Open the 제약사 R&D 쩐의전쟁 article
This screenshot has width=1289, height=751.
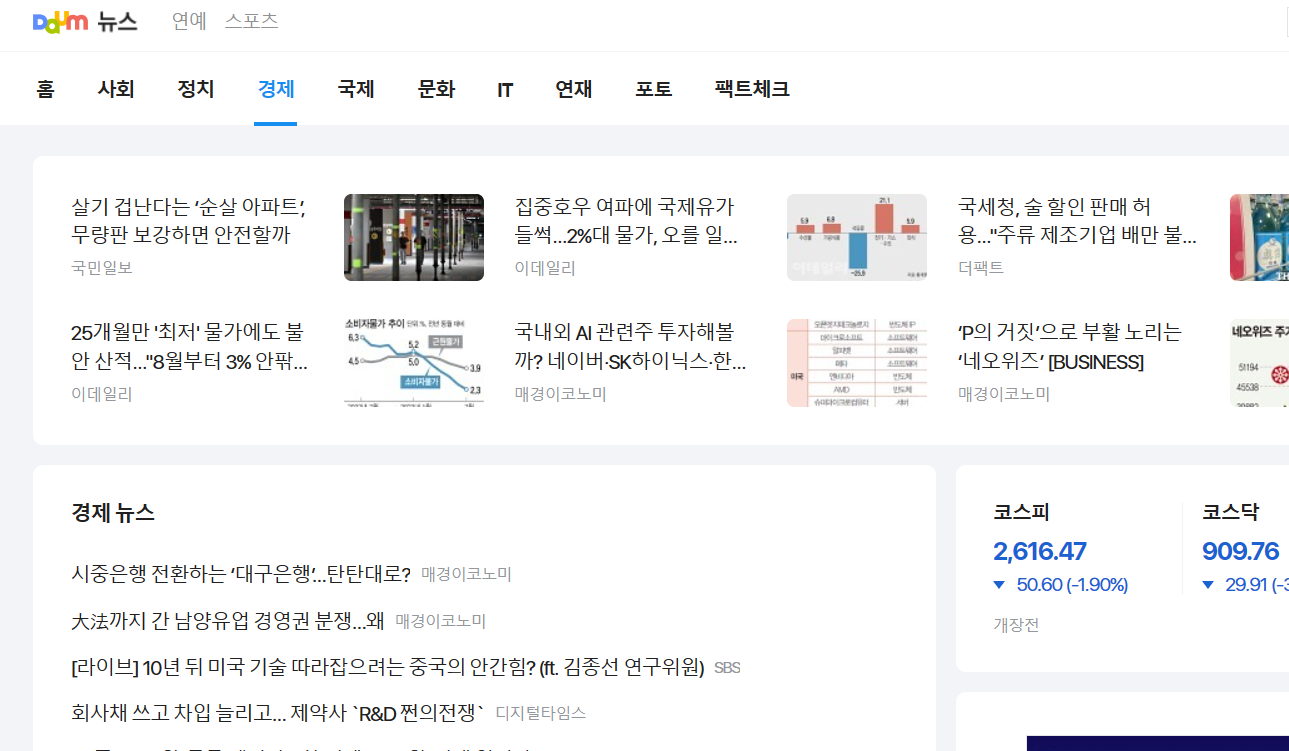(x=278, y=713)
